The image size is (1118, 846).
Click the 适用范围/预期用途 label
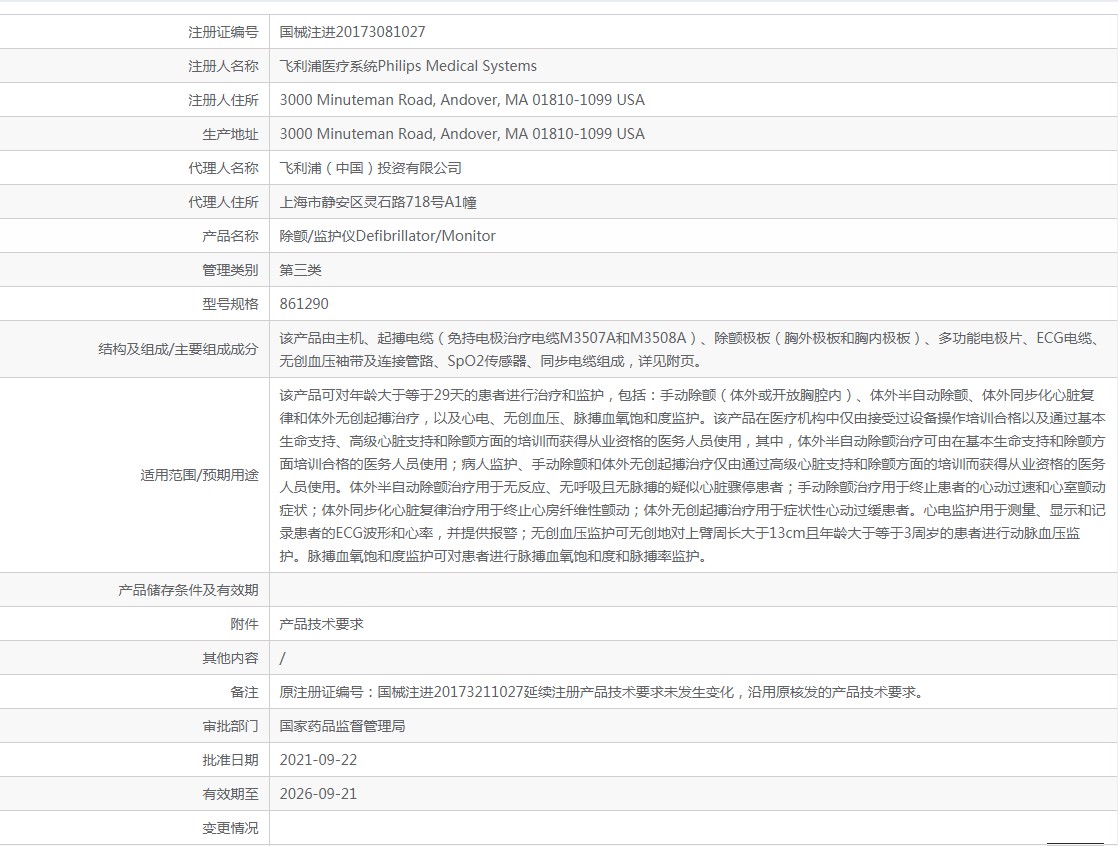200,475
